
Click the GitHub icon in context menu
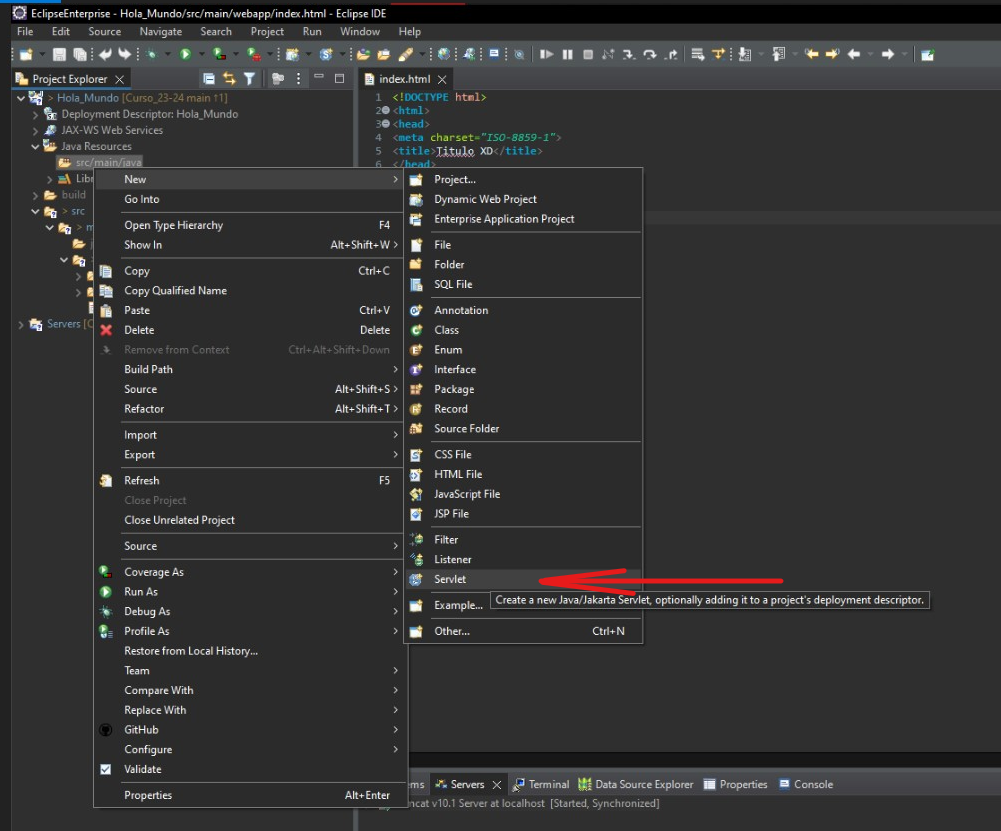click(x=106, y=730)
